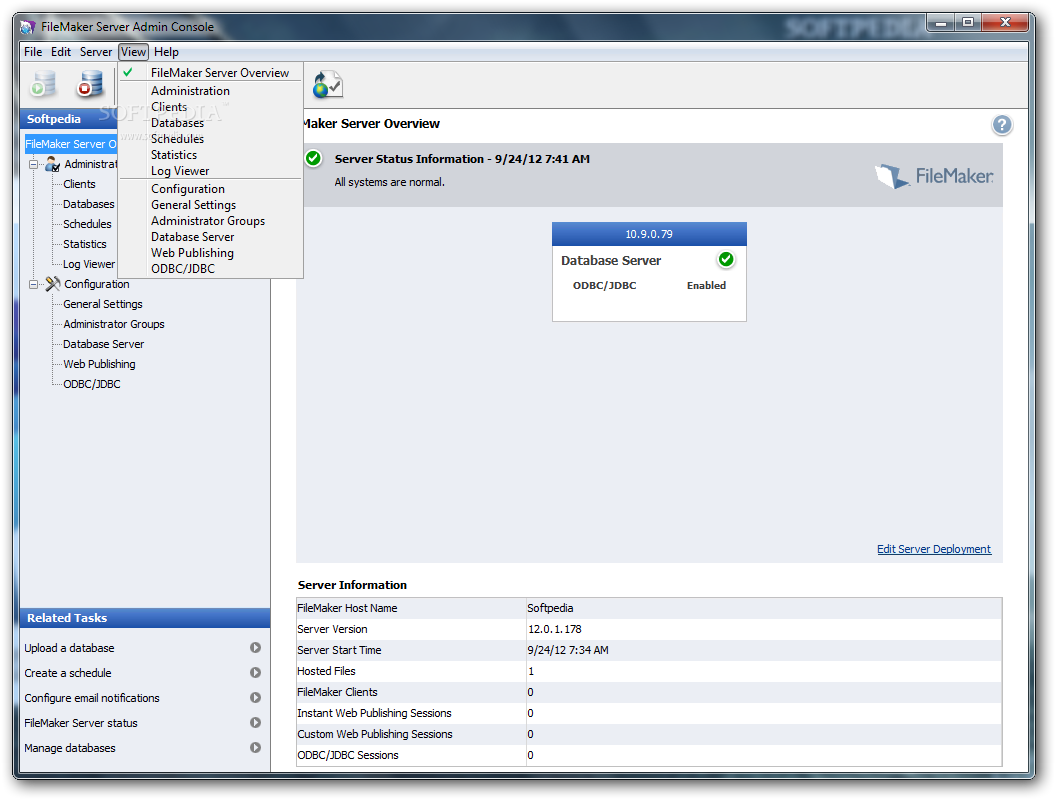Choose Administrator Groups in the View menu
This screenshot has height=800, width=1056.
211,221
